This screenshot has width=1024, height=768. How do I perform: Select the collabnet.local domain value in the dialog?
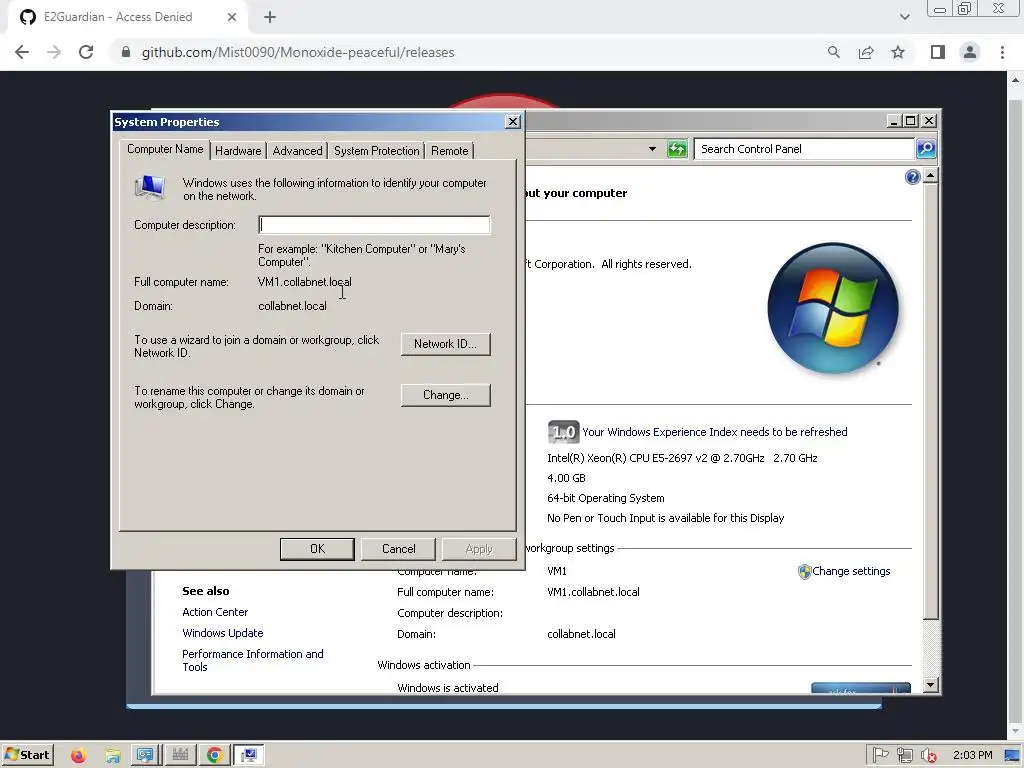[292, 306]
